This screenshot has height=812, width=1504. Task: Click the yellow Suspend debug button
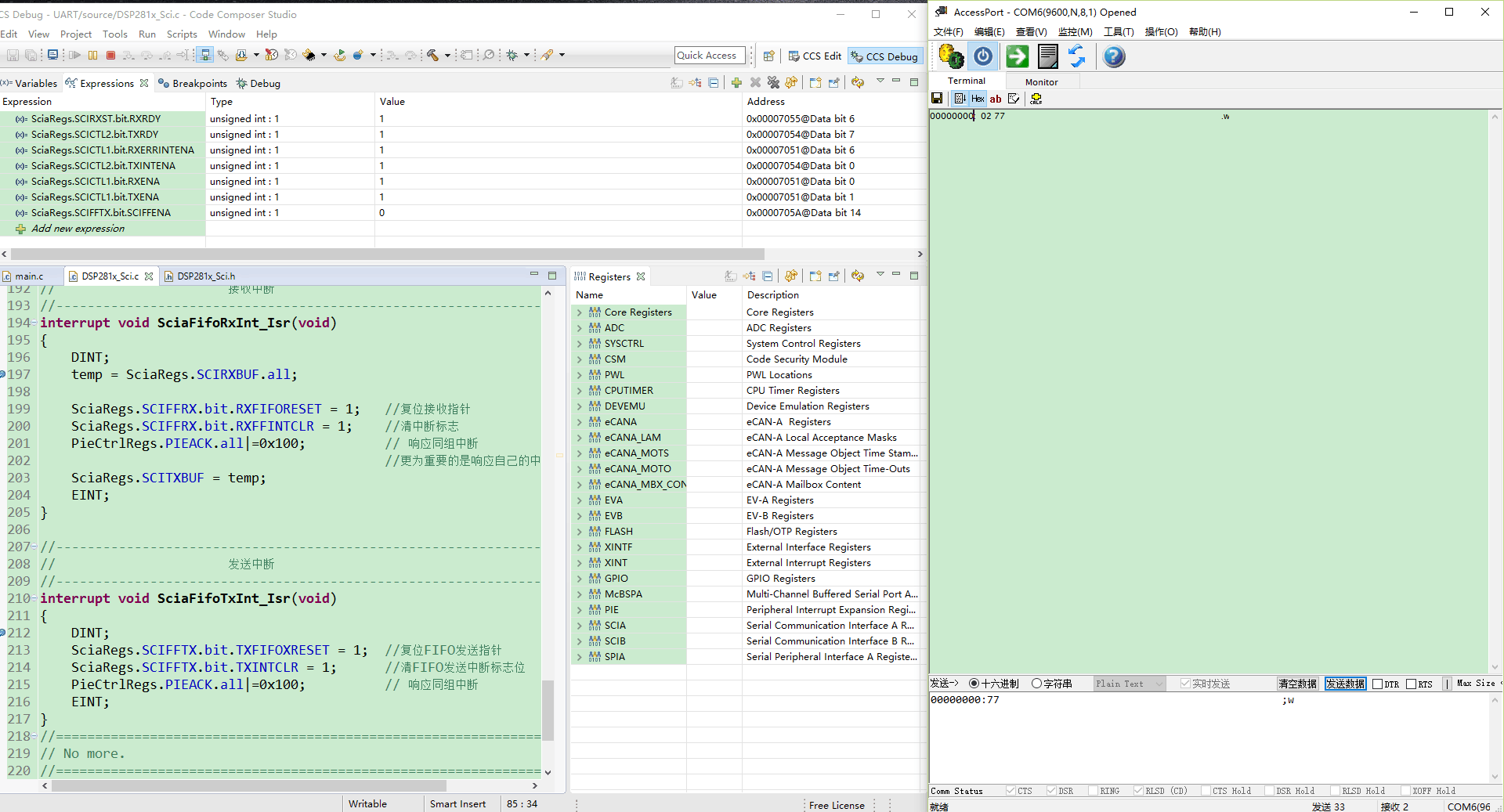92,56
